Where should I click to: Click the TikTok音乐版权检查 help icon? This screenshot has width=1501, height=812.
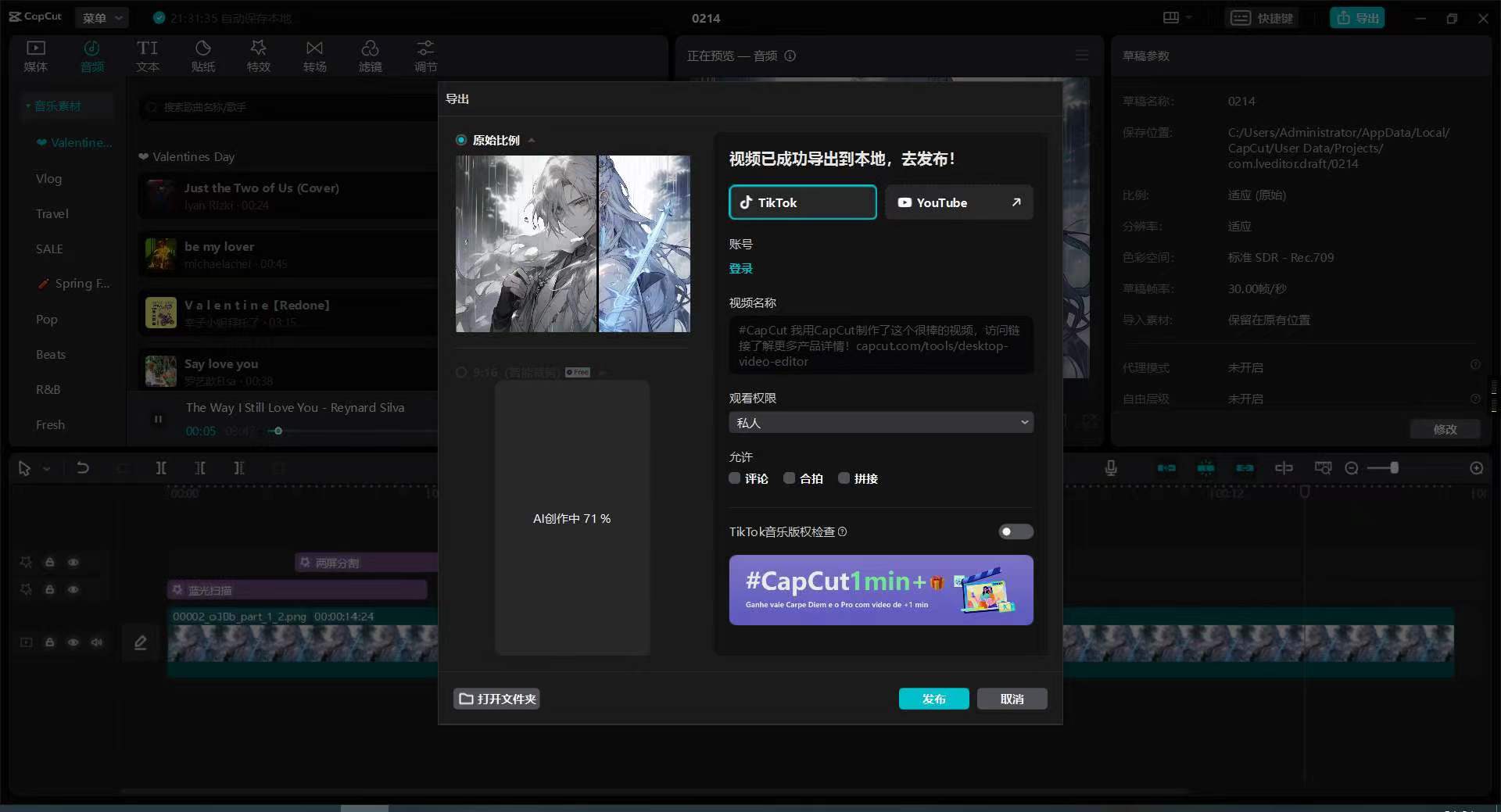(842, 531)
